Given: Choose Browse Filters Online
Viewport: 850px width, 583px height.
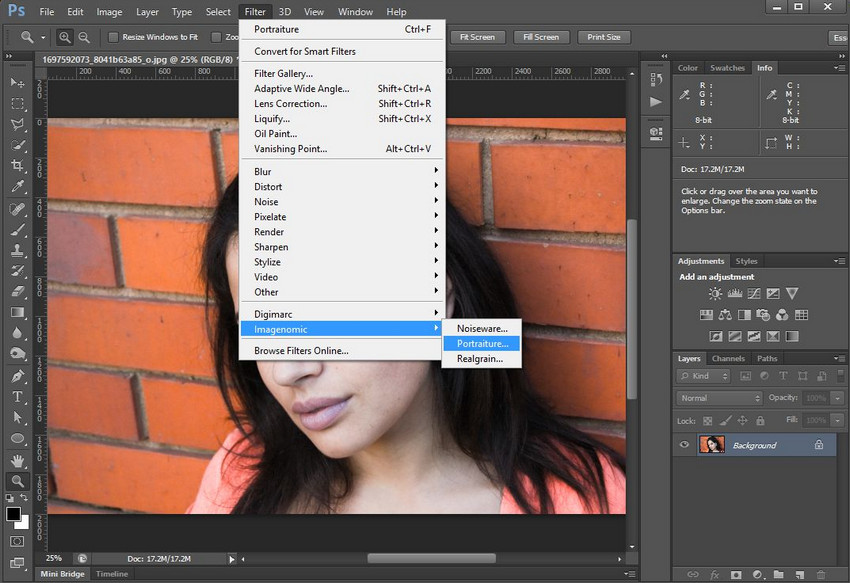Looking at the screenshot, I should pyautogui.click(x=342, y=351).
